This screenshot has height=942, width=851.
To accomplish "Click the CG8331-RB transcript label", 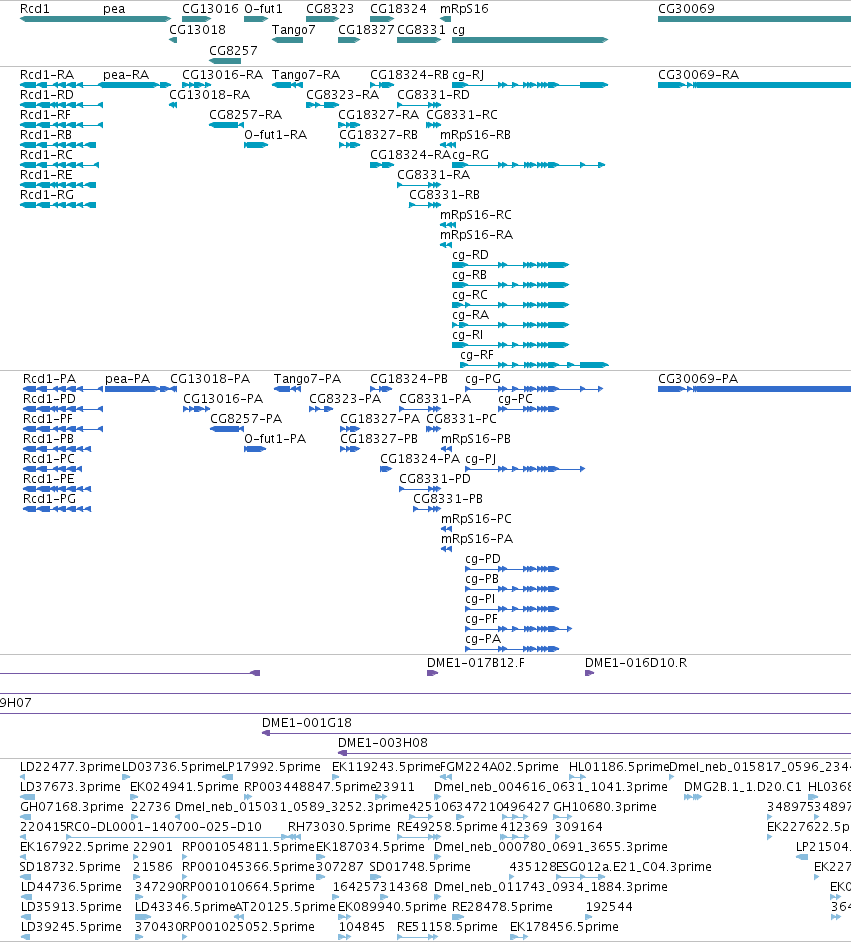I will pos(444,195).
